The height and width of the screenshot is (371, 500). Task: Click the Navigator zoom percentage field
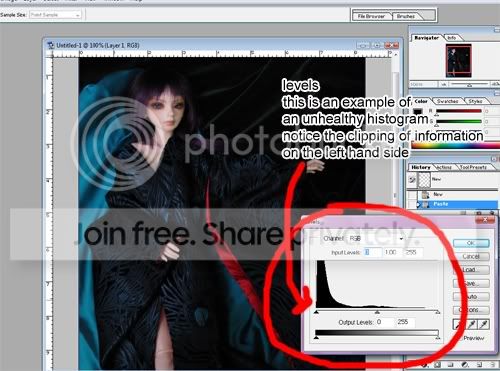pos(423,85)
